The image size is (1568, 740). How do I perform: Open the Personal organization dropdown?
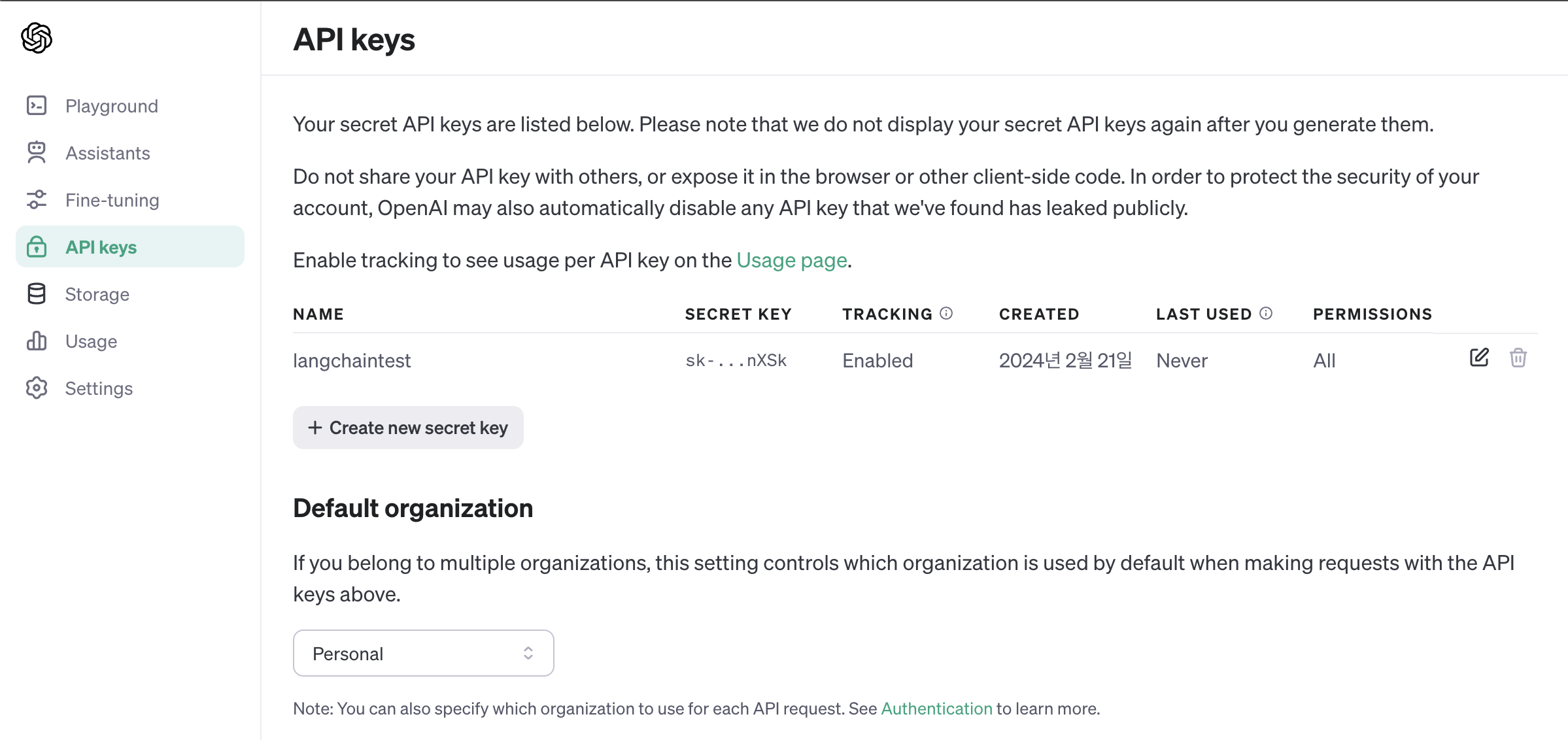(423, 653)
